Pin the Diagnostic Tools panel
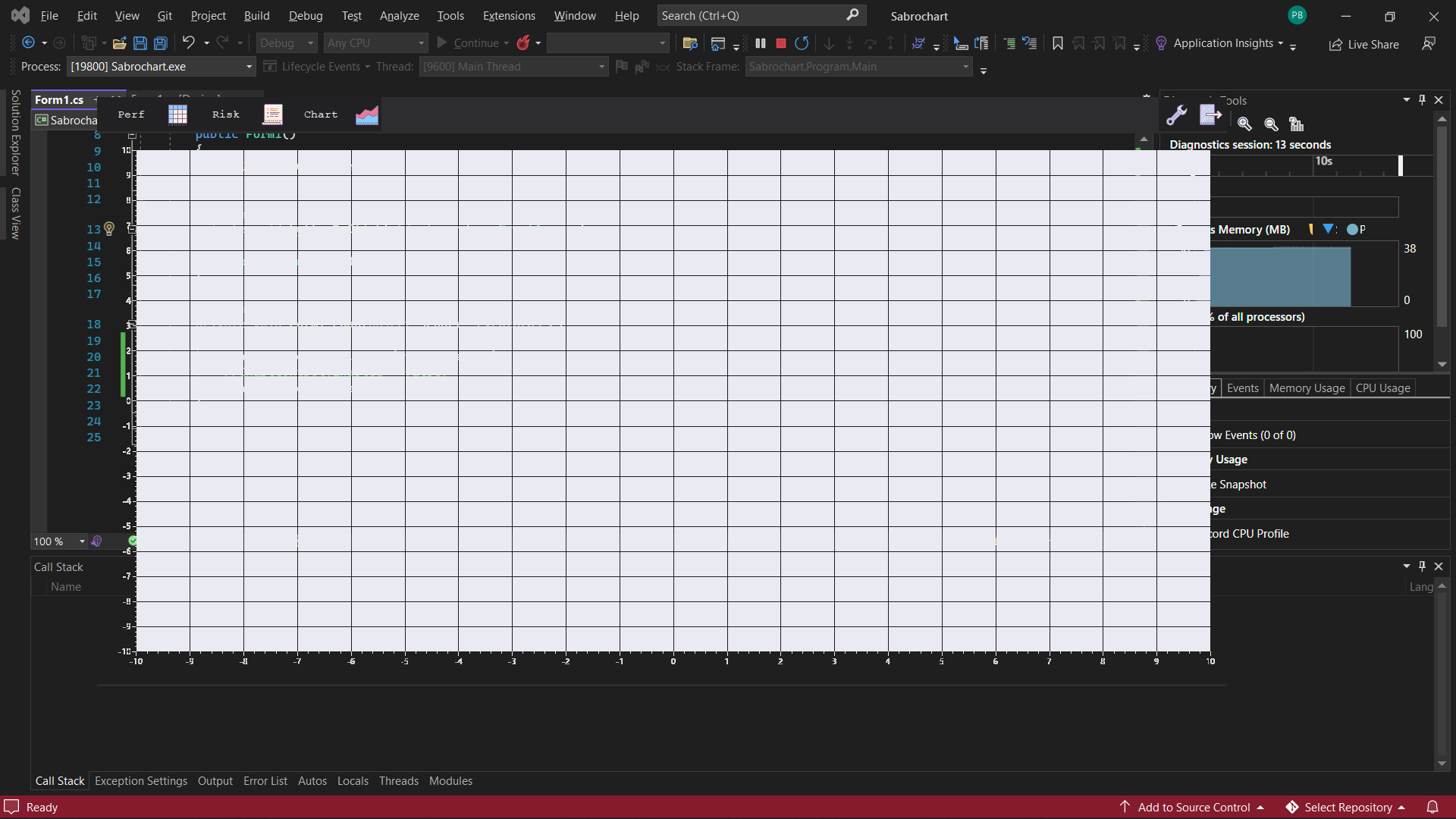The image size is (1456, 819). coord(1421,99)
